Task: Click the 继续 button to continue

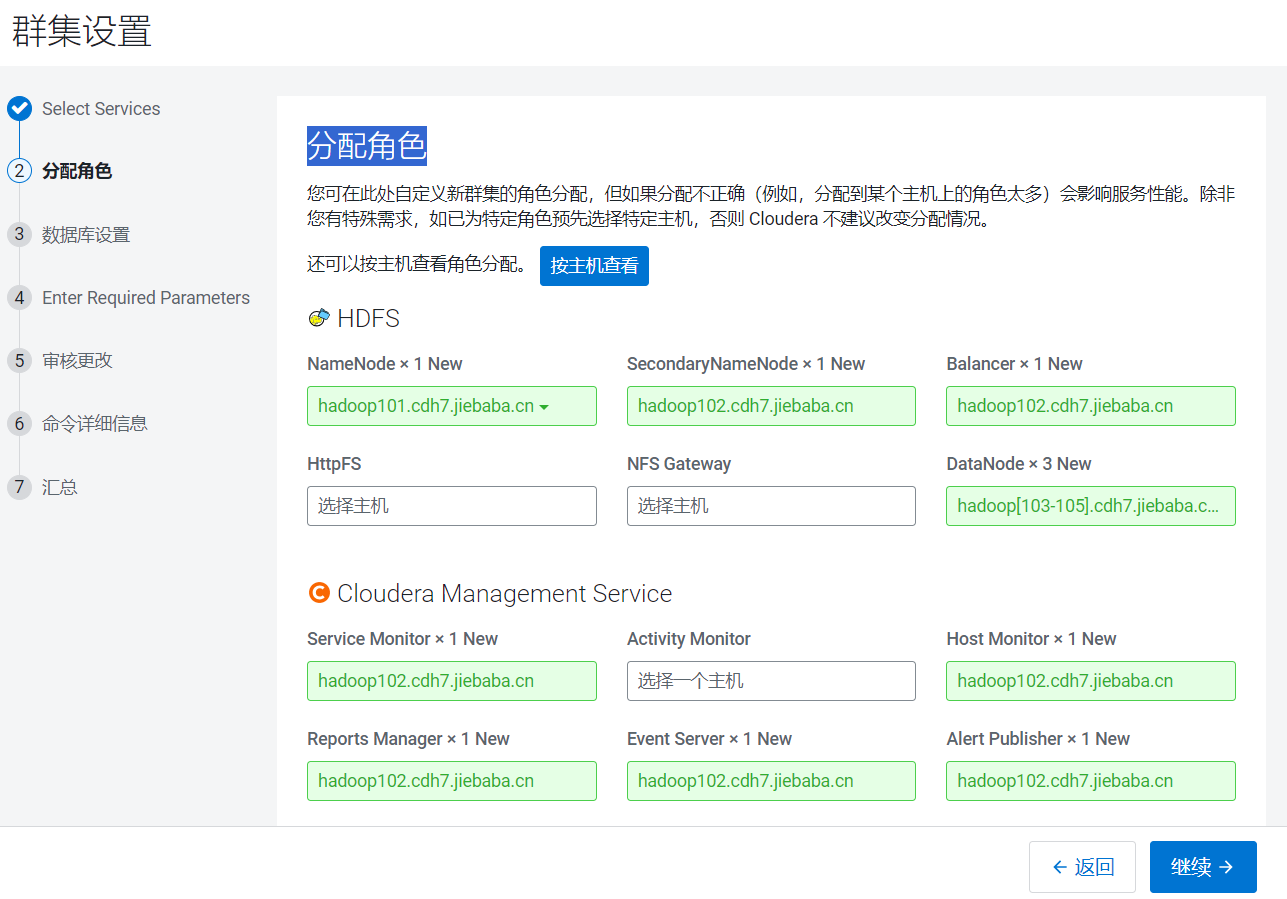Action: [x=1203, y=867]
